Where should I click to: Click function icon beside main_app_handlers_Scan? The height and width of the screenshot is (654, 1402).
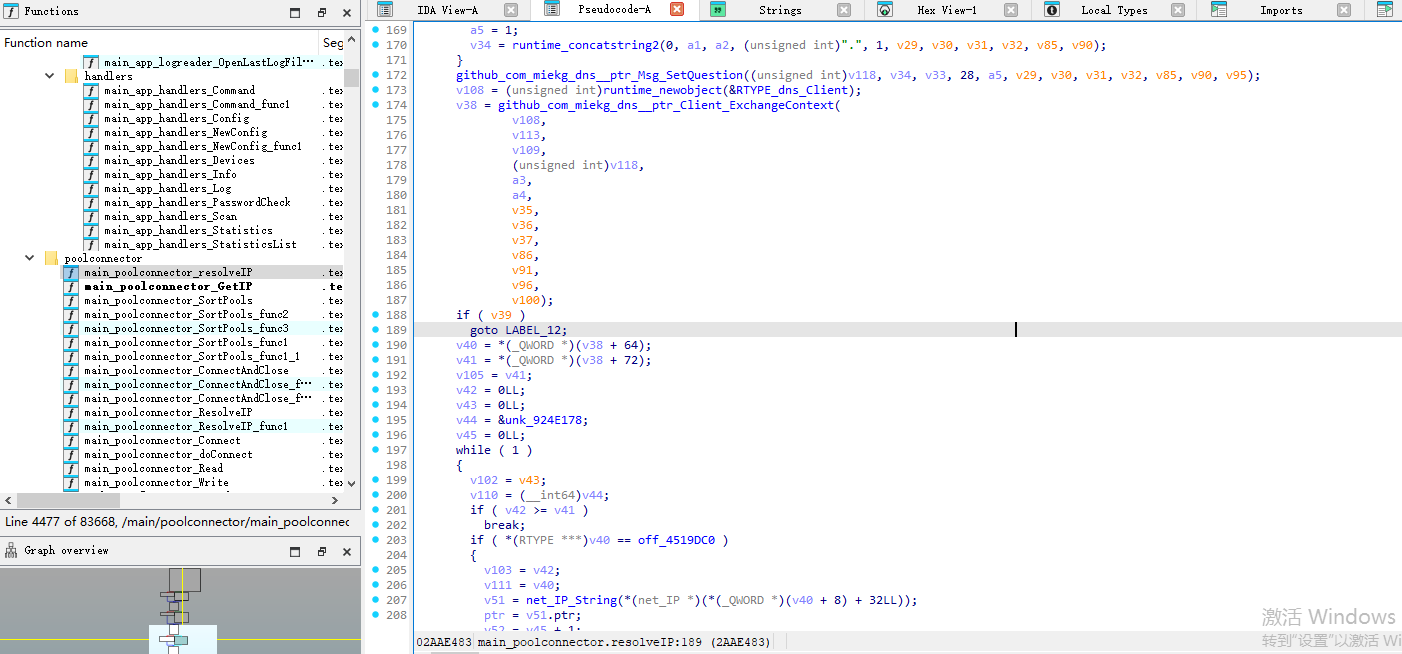[91, 216]
